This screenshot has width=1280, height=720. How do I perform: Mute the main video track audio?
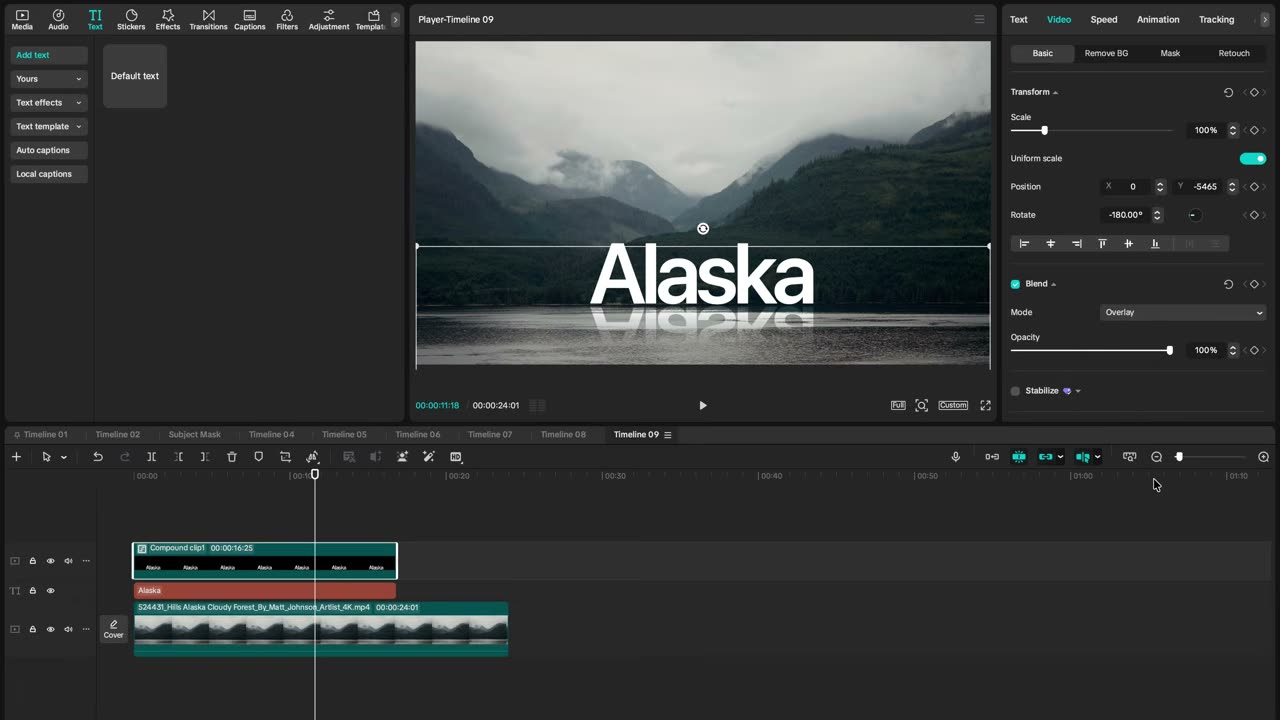[x=69, y=629]
